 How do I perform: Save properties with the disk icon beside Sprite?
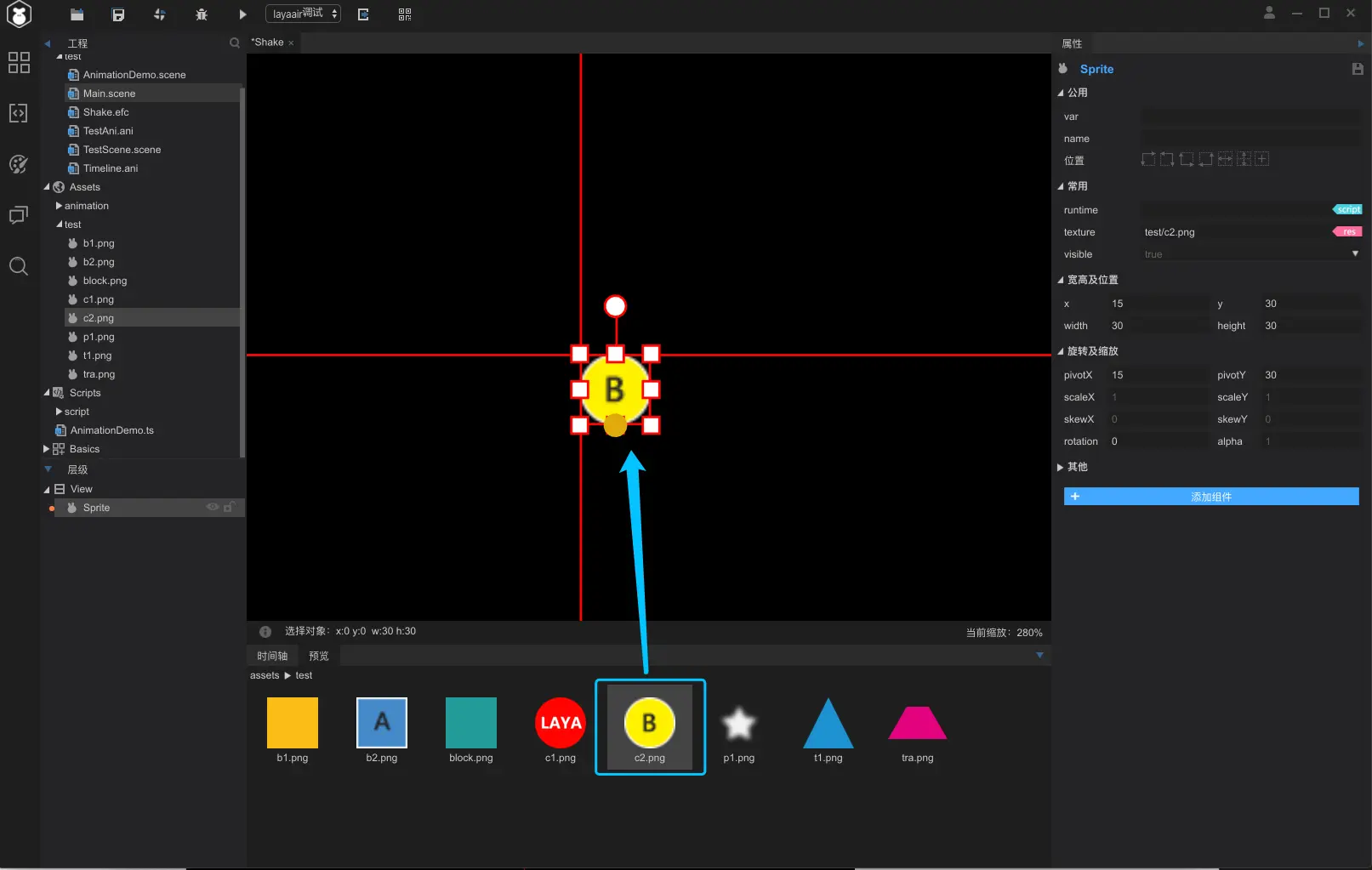click(1358, 69)
